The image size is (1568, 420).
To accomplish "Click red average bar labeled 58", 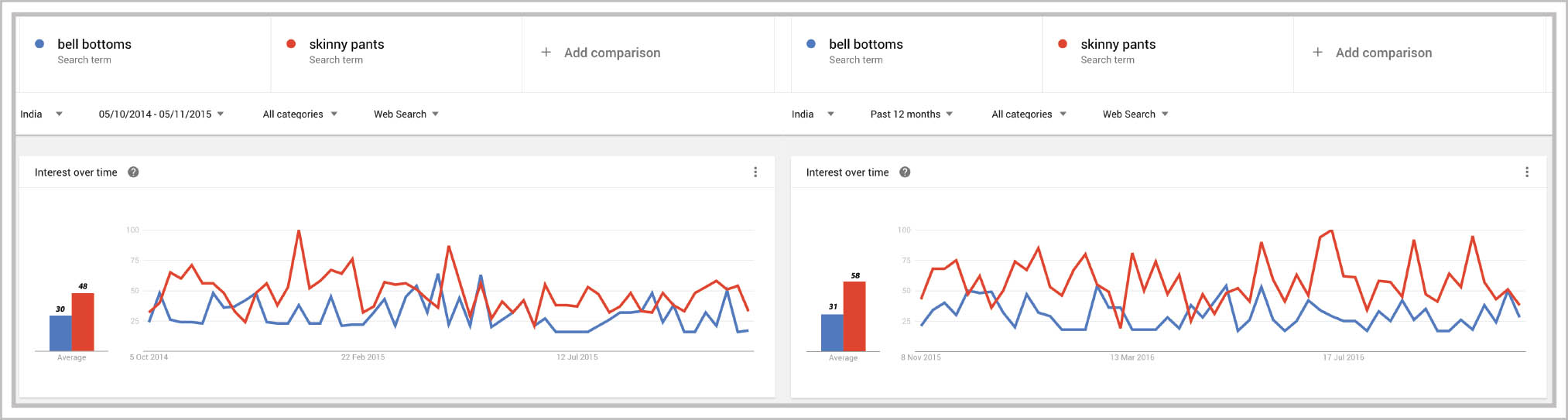I will (x=854, y=316).
